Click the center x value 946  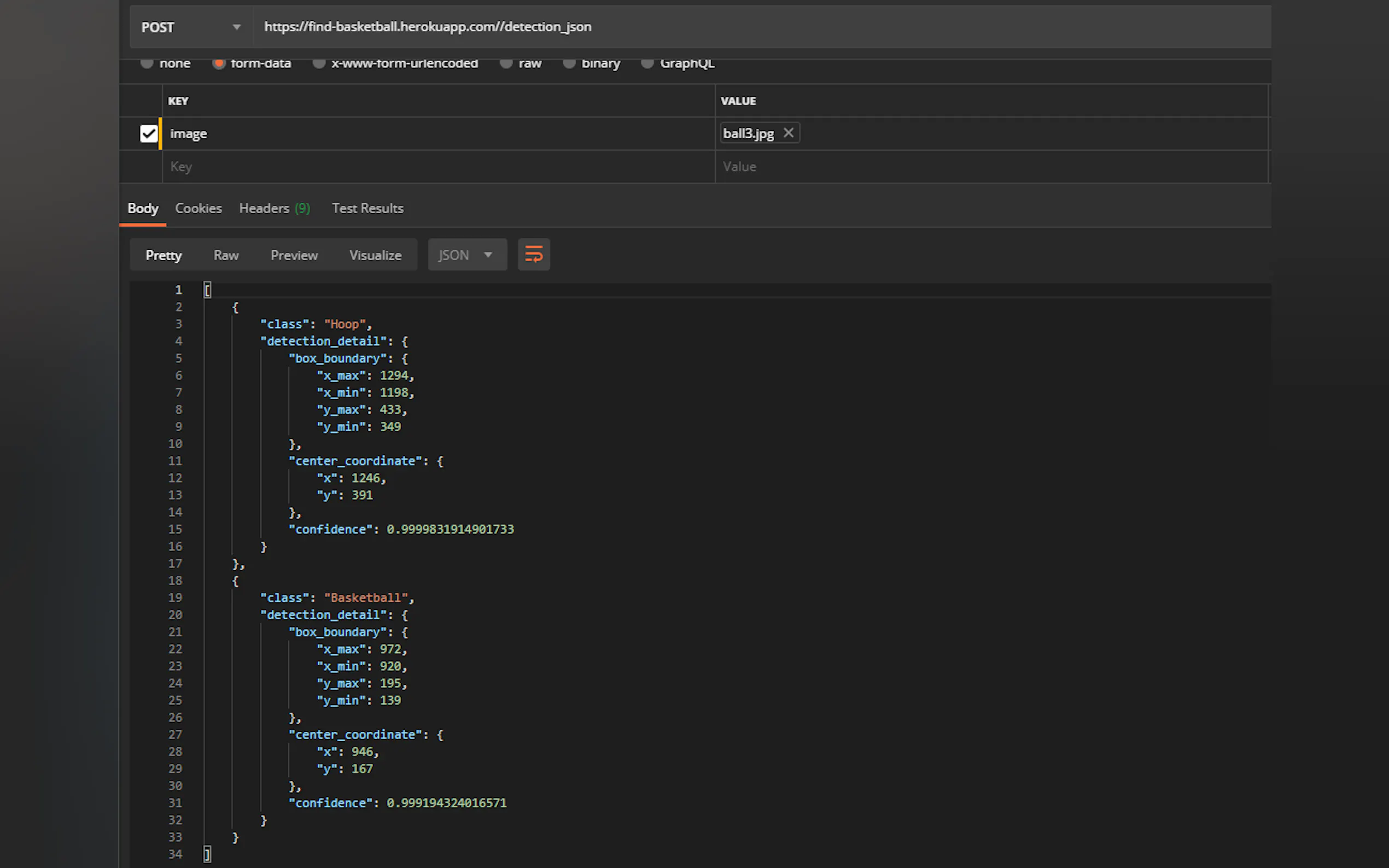(x=363, y=752)
